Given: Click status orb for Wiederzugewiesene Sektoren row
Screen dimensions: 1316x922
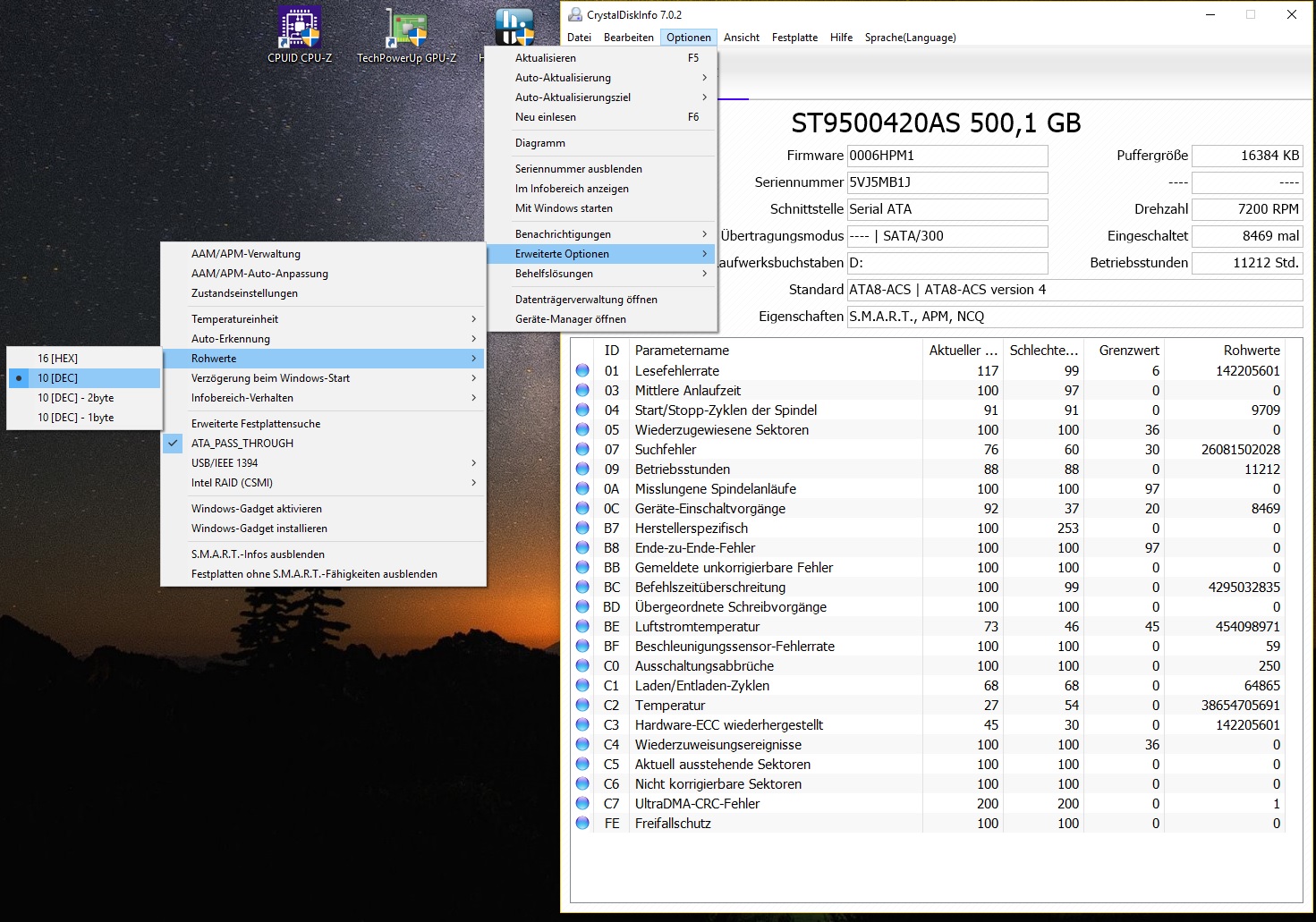Looking at the screenshot, I should coord(582,429).
